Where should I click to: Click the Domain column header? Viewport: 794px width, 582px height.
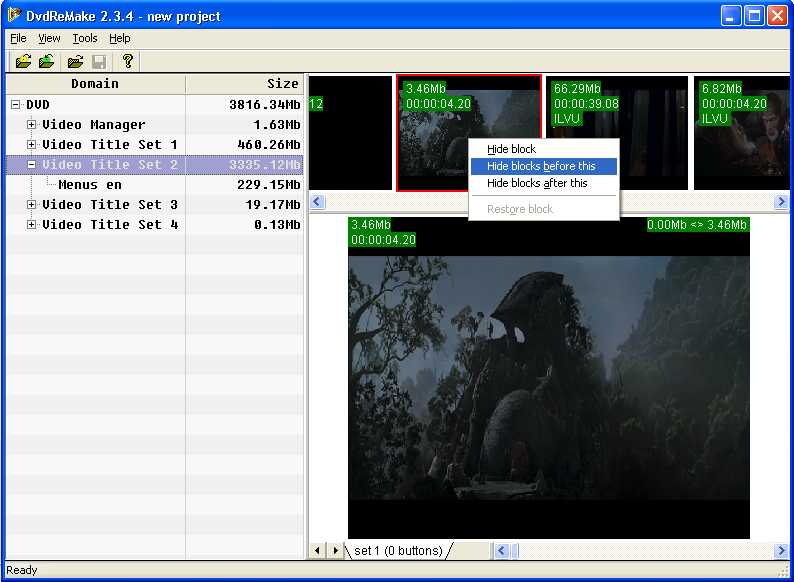(x=95, y=84)
